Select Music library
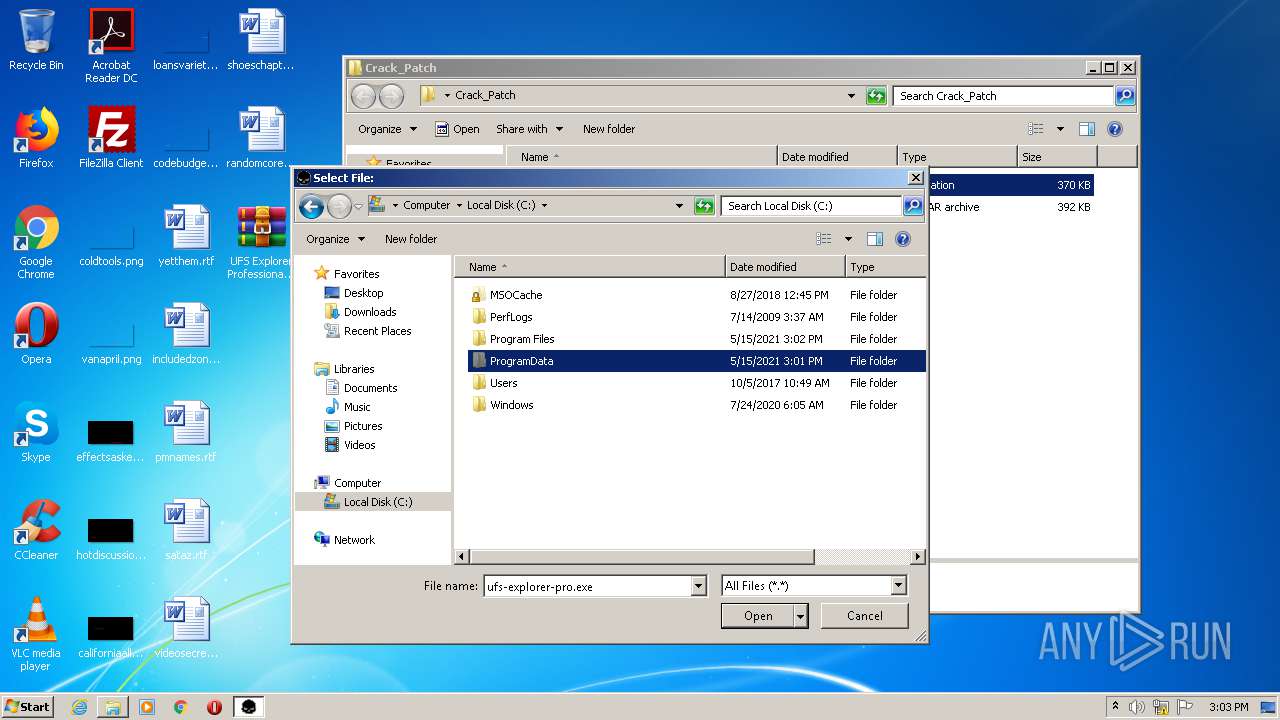 (x=357, y=407)
